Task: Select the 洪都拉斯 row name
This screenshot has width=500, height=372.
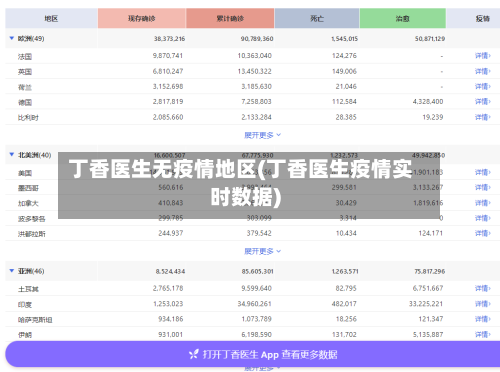Action: [32, 234]
